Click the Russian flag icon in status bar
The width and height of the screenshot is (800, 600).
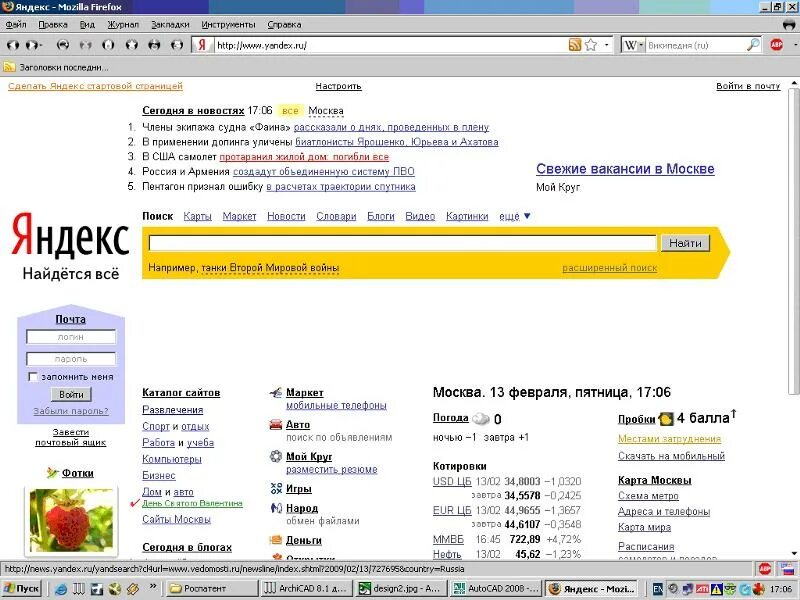click(x=788, y=568)
